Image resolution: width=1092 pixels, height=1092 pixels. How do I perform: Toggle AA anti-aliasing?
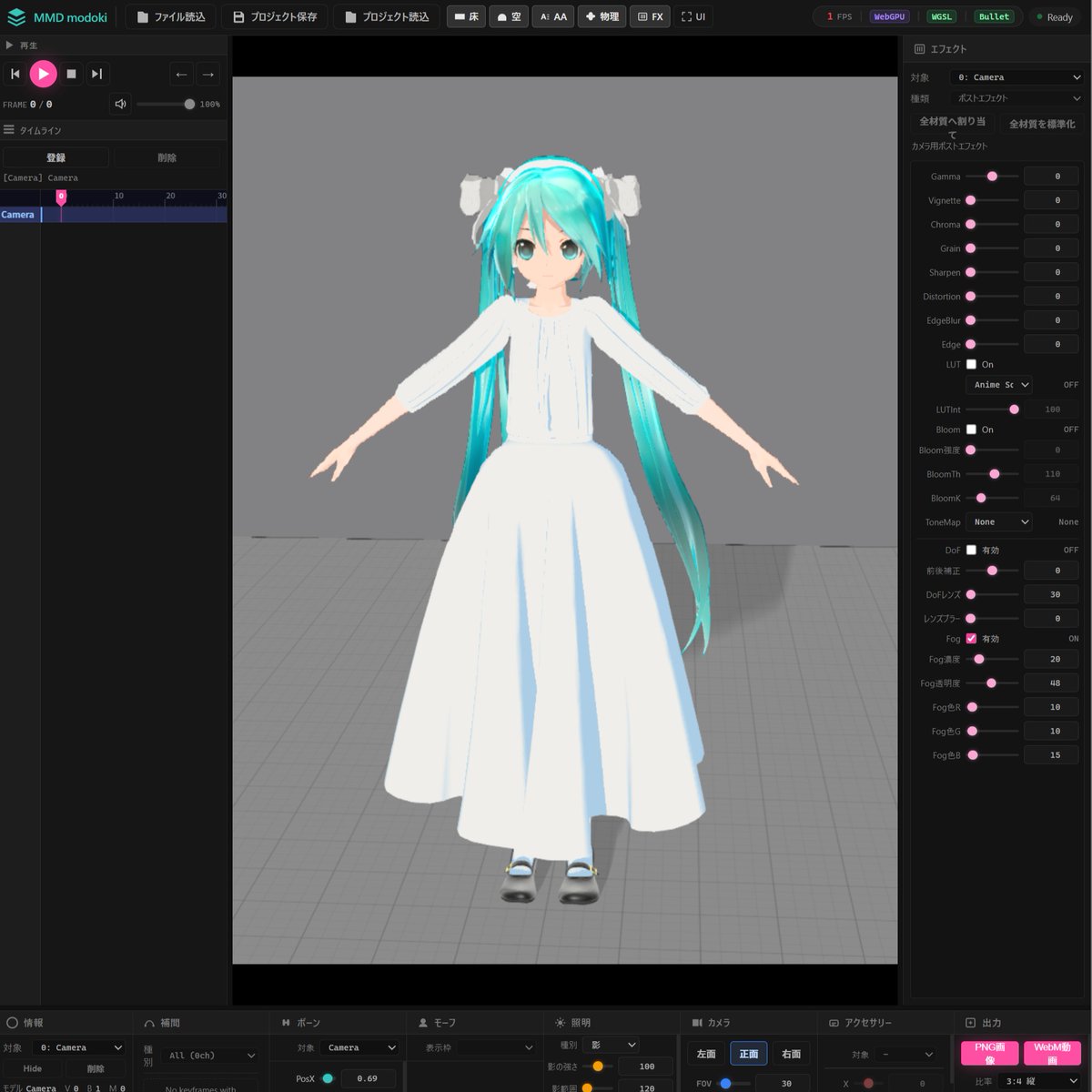pyautogui.click(x=553, y=16)
